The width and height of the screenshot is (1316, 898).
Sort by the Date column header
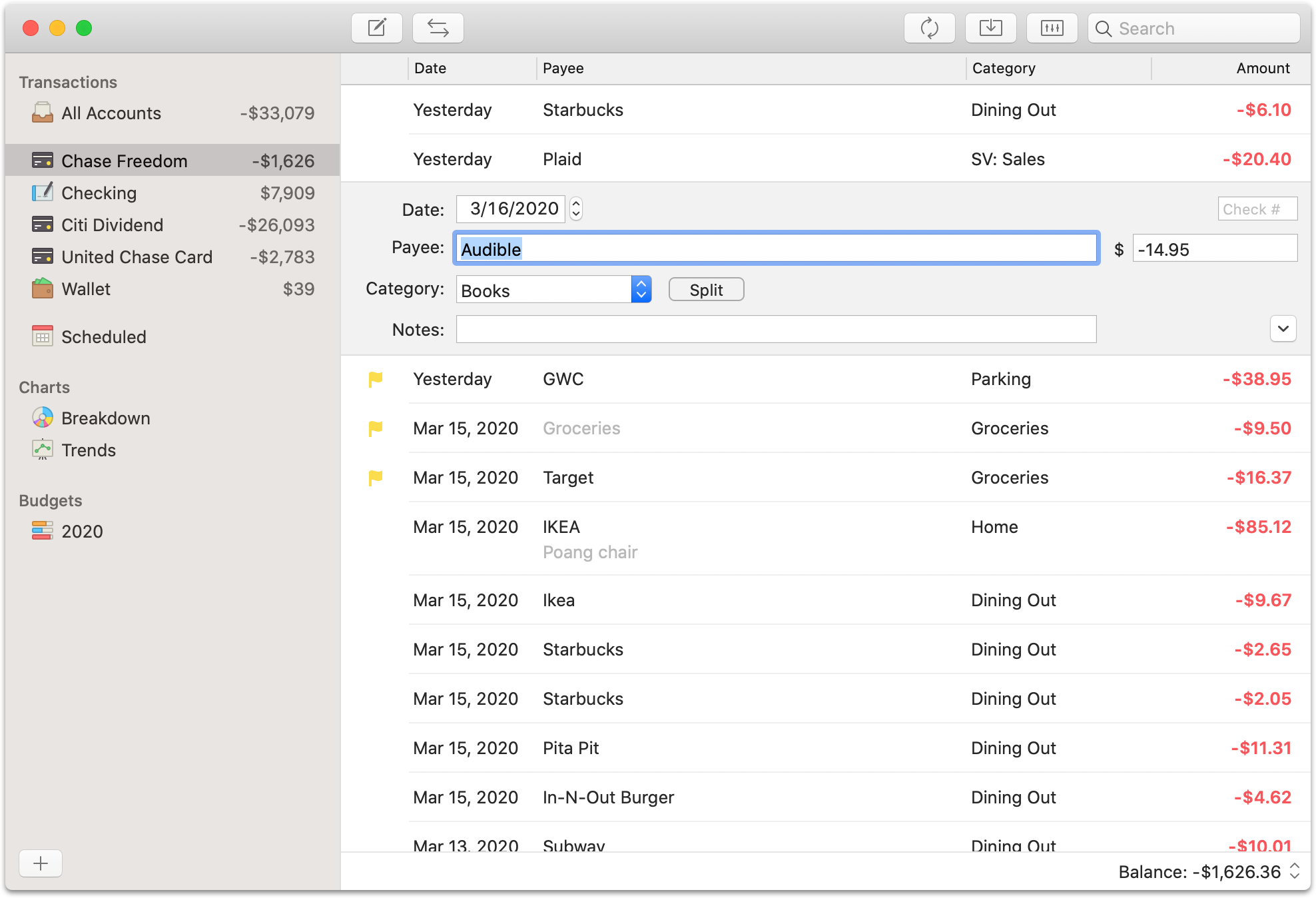(x=472, y=68)
